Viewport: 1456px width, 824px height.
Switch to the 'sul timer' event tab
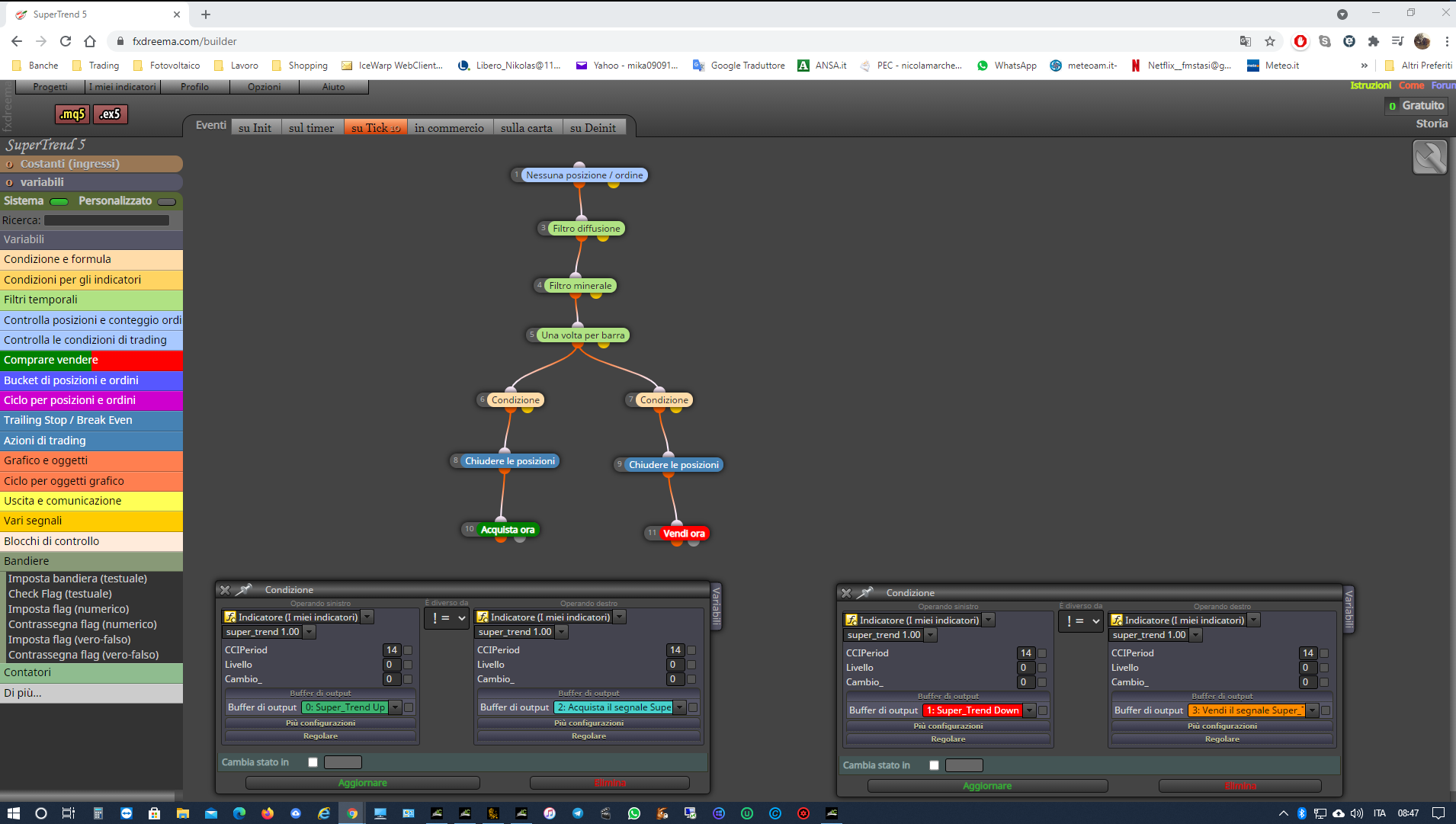coord(312,128)
